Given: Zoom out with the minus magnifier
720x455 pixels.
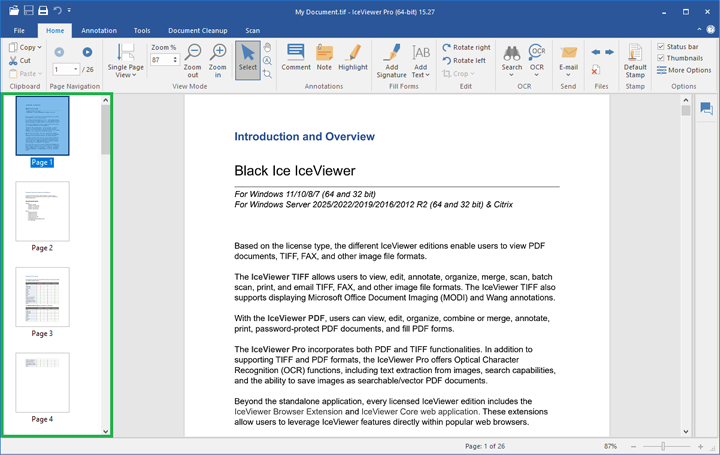Looking at the screenshot, I should [x=193, y=61].
